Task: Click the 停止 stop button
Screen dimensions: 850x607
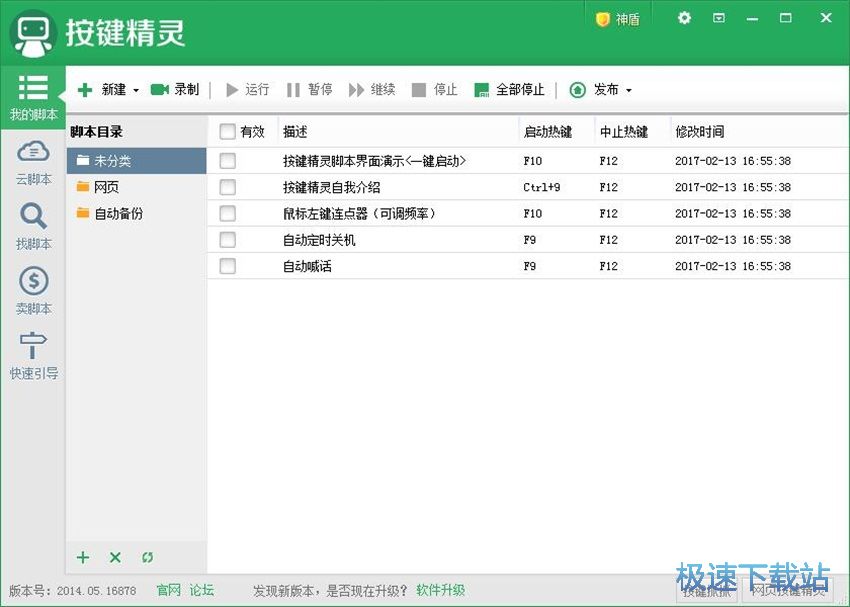Action: (435, 89)
